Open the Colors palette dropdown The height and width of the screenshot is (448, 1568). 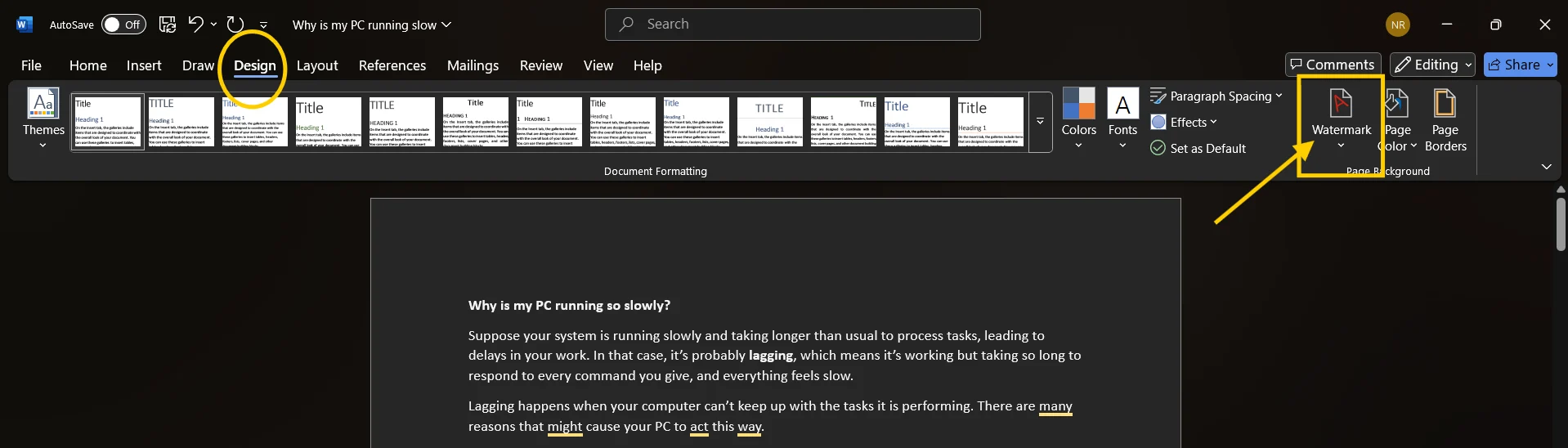pos(1078,119)
